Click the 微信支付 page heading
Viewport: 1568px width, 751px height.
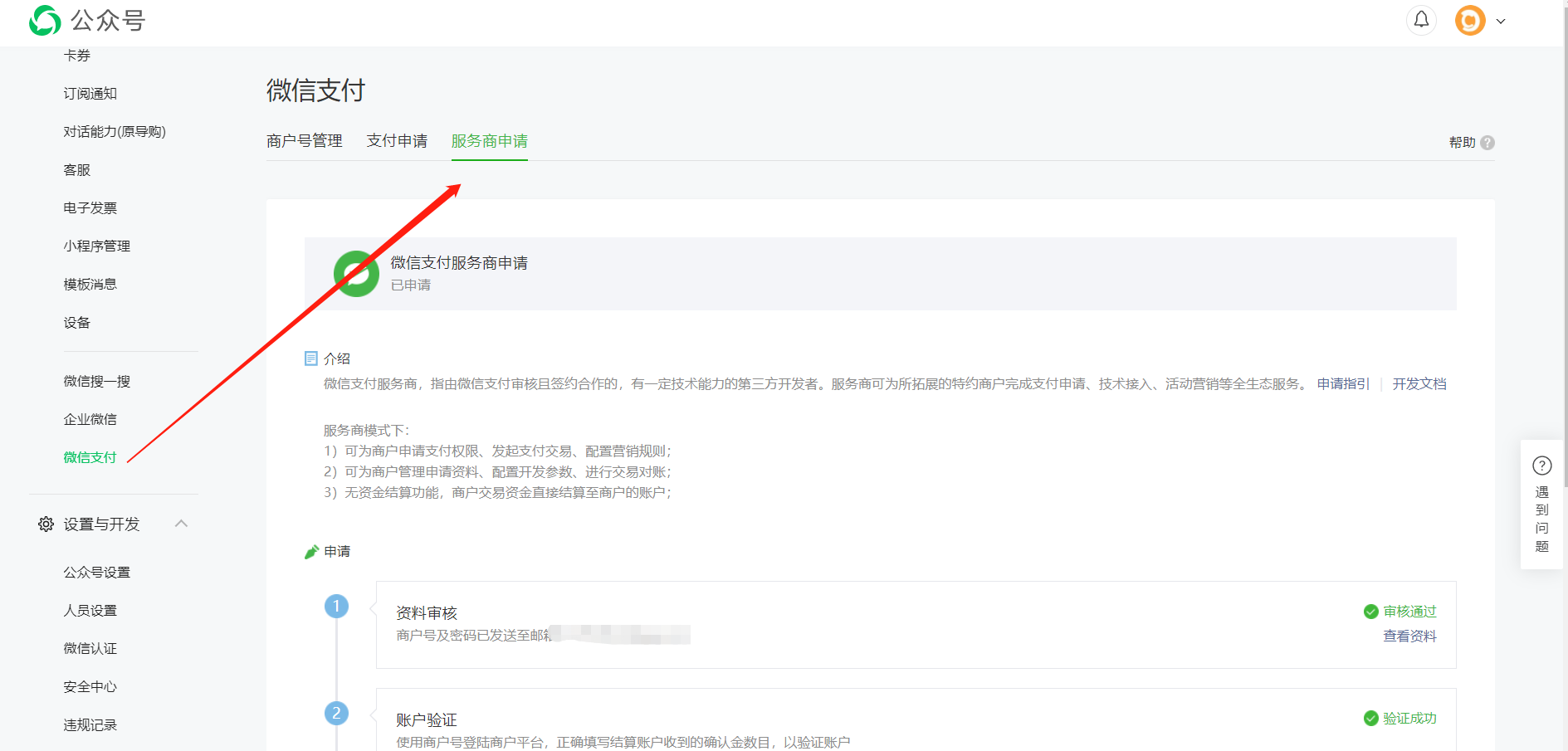[x=315, y=90]
